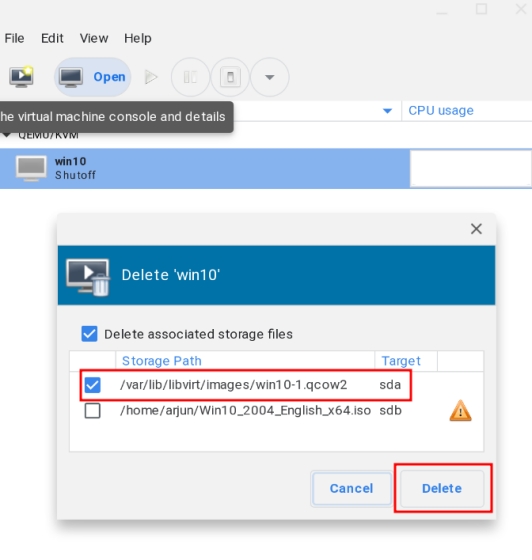The height and width of the screenshot is (560, 532).
Task: Collapse the QEMU/KVM connection tree
Action: pos(6,135)
